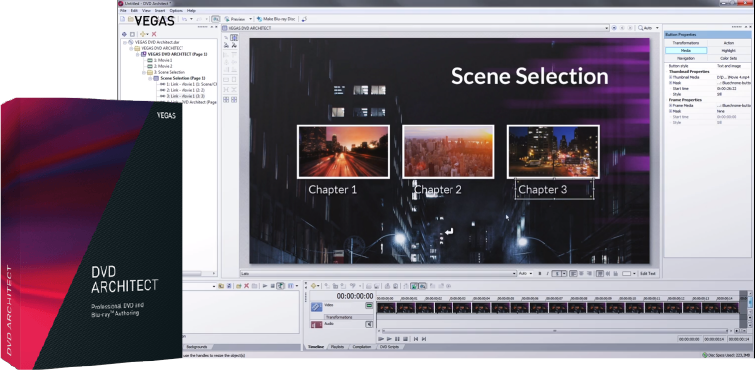Expand the Thumbnail Media property row
Screen dimensions: 755x370
tap(670, 77)
